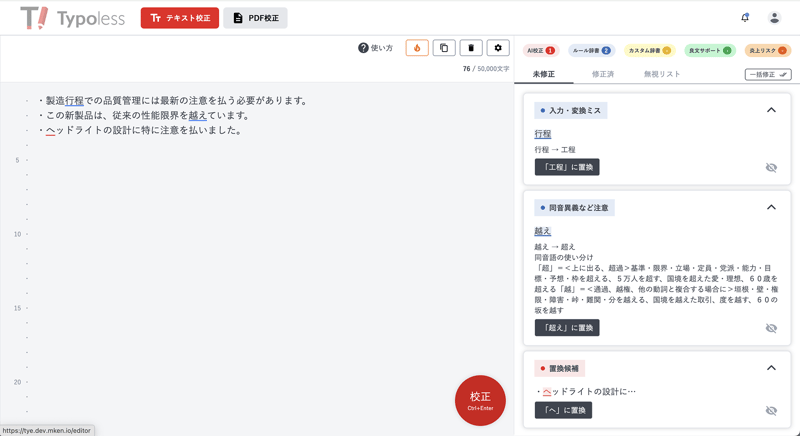Click into the text editor area
The width and height of the screenshot is (800, 436).
[x=260, y=250]
